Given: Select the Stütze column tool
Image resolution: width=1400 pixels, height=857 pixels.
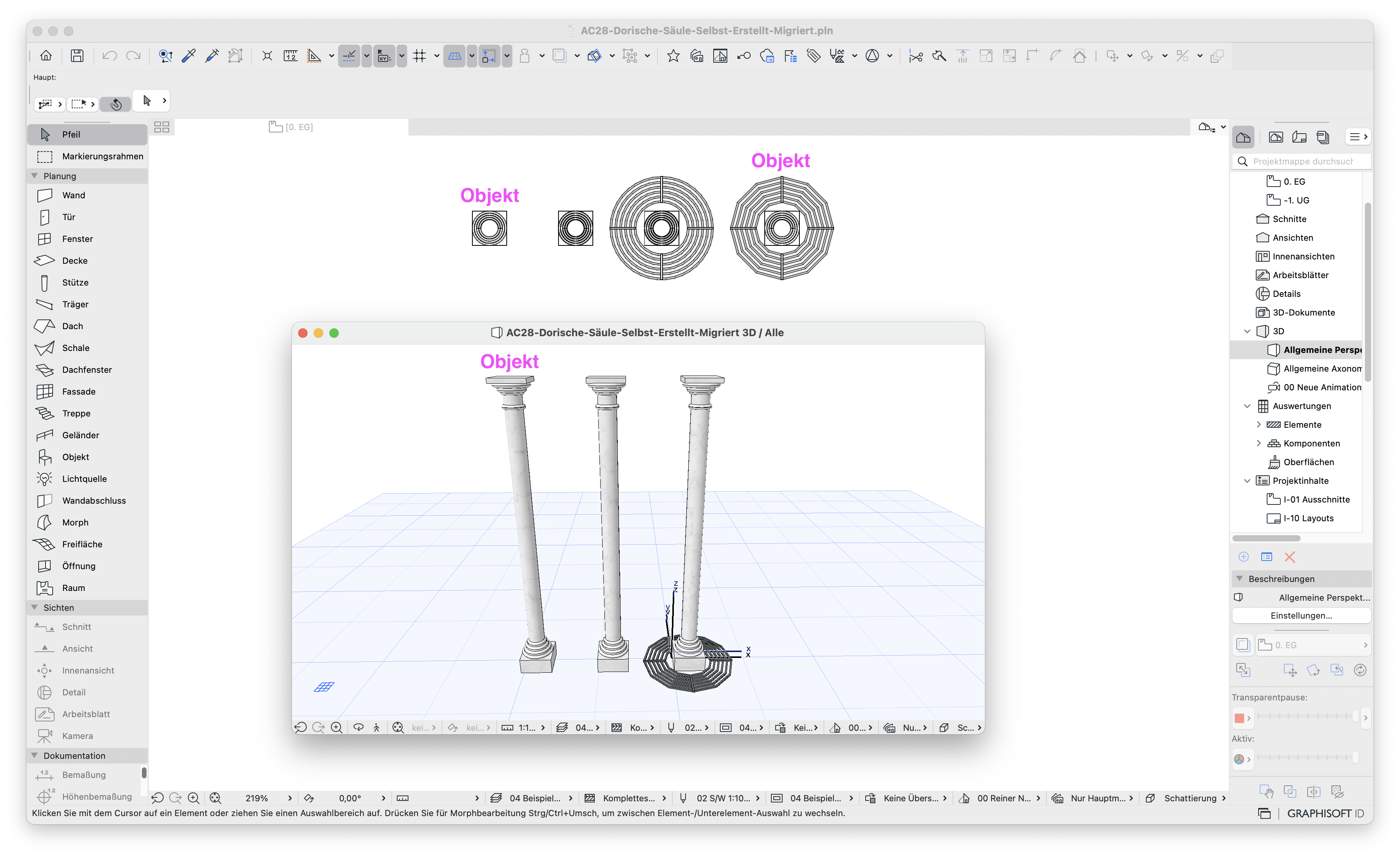Looking at the screenshot, I should click(x=87, y=282).
